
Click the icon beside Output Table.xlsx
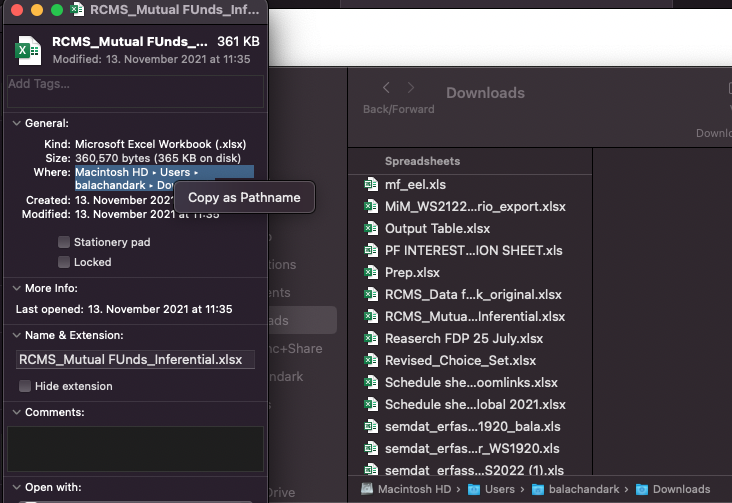click(371, 228)
